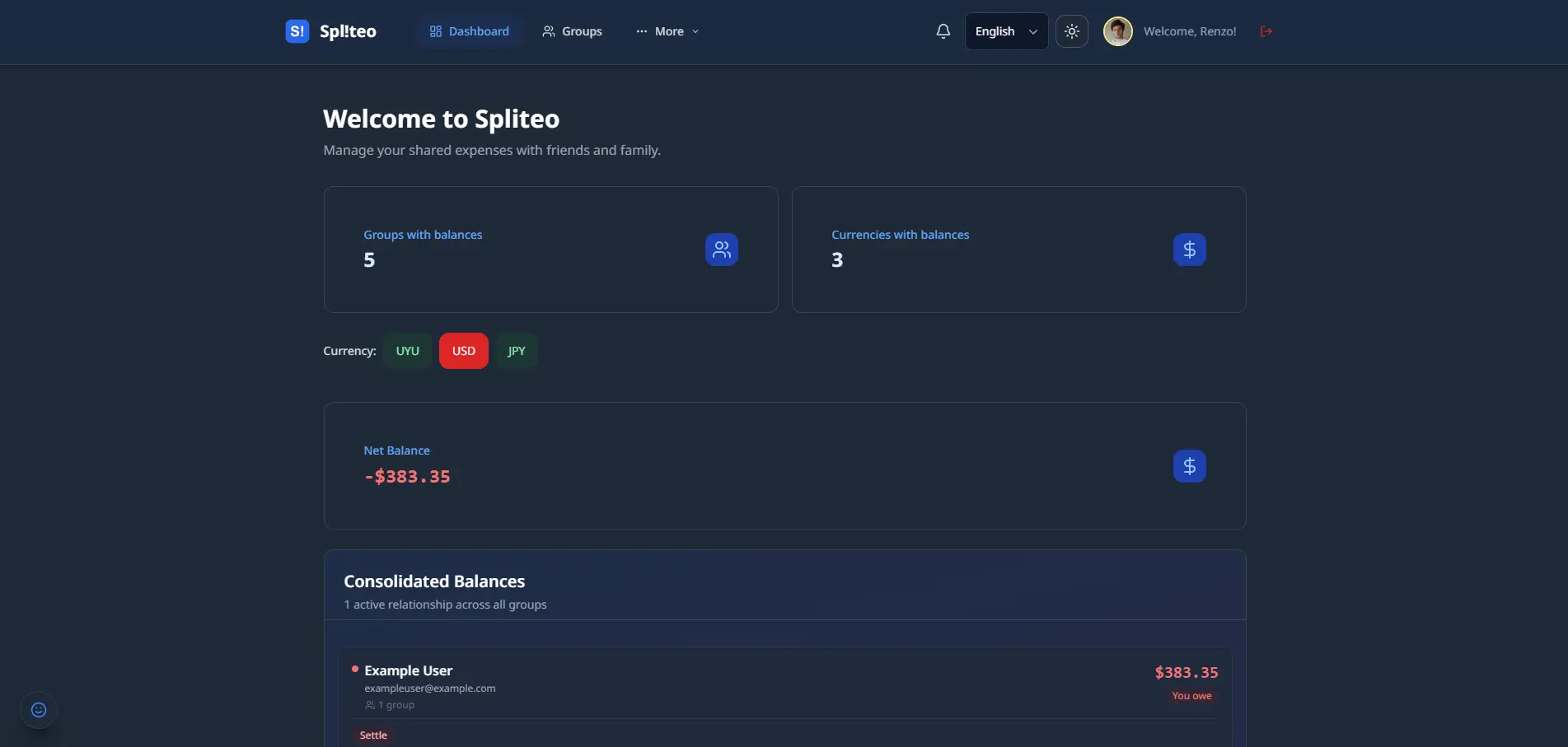Click the Welcome to Spliteo heading

coord(441,119)
